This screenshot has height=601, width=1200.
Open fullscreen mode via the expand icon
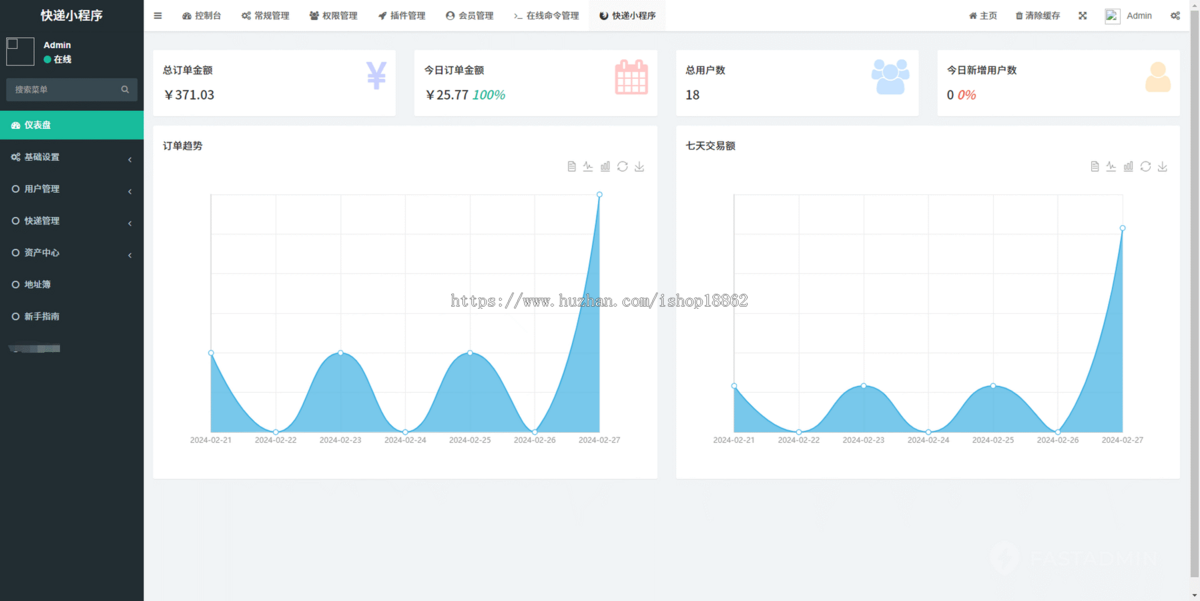1082,15
